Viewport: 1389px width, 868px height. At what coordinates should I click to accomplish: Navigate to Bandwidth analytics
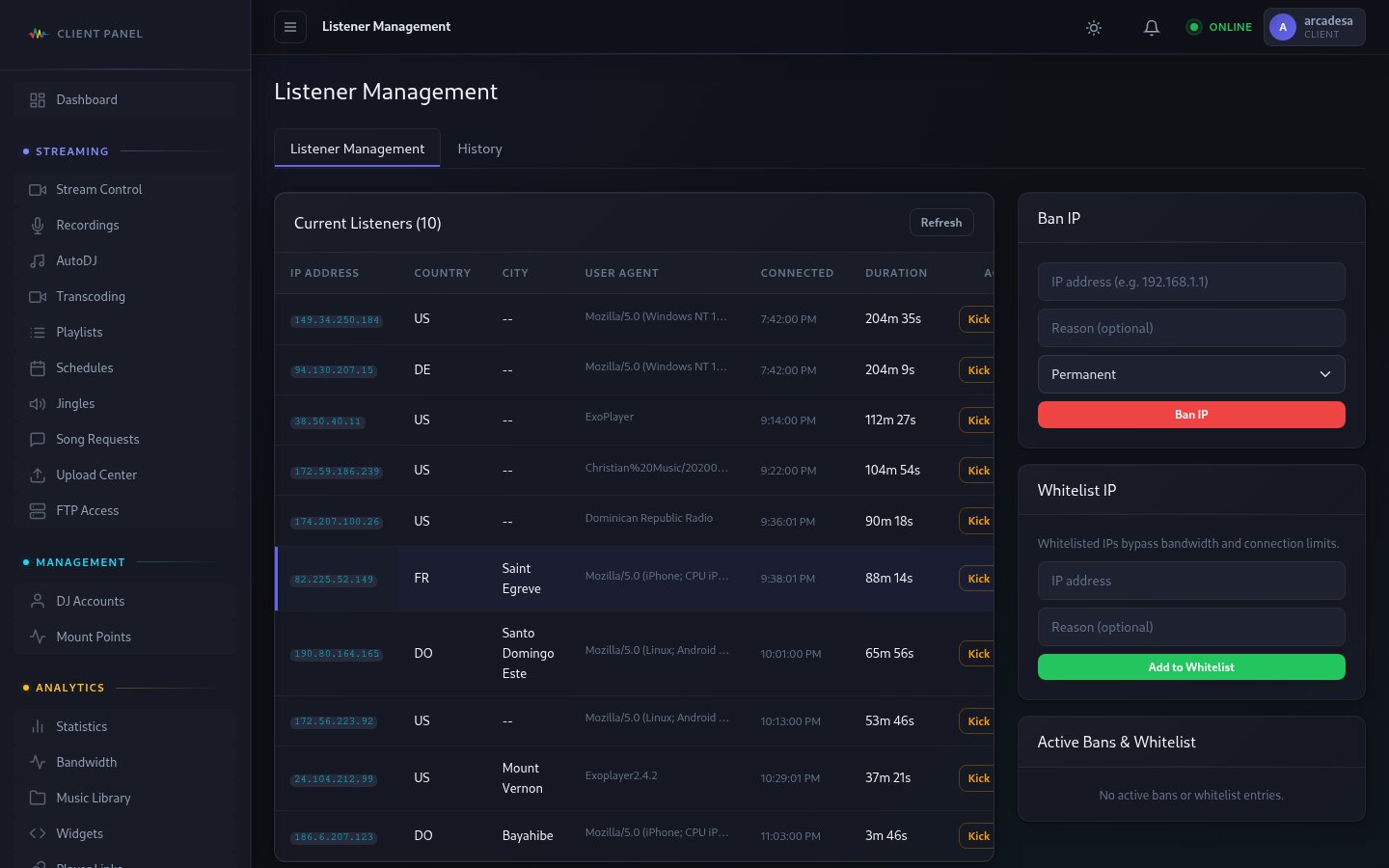tap(86, 763)
